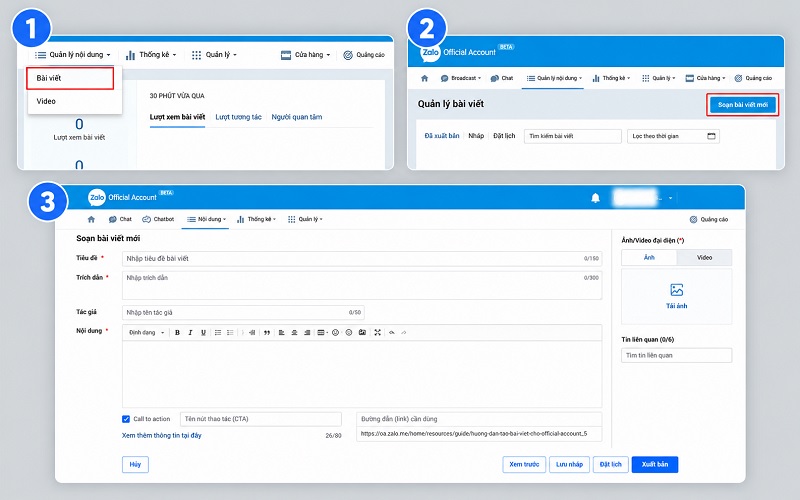
Task: Show Nháp drafts tab
Action: (476, 136)
